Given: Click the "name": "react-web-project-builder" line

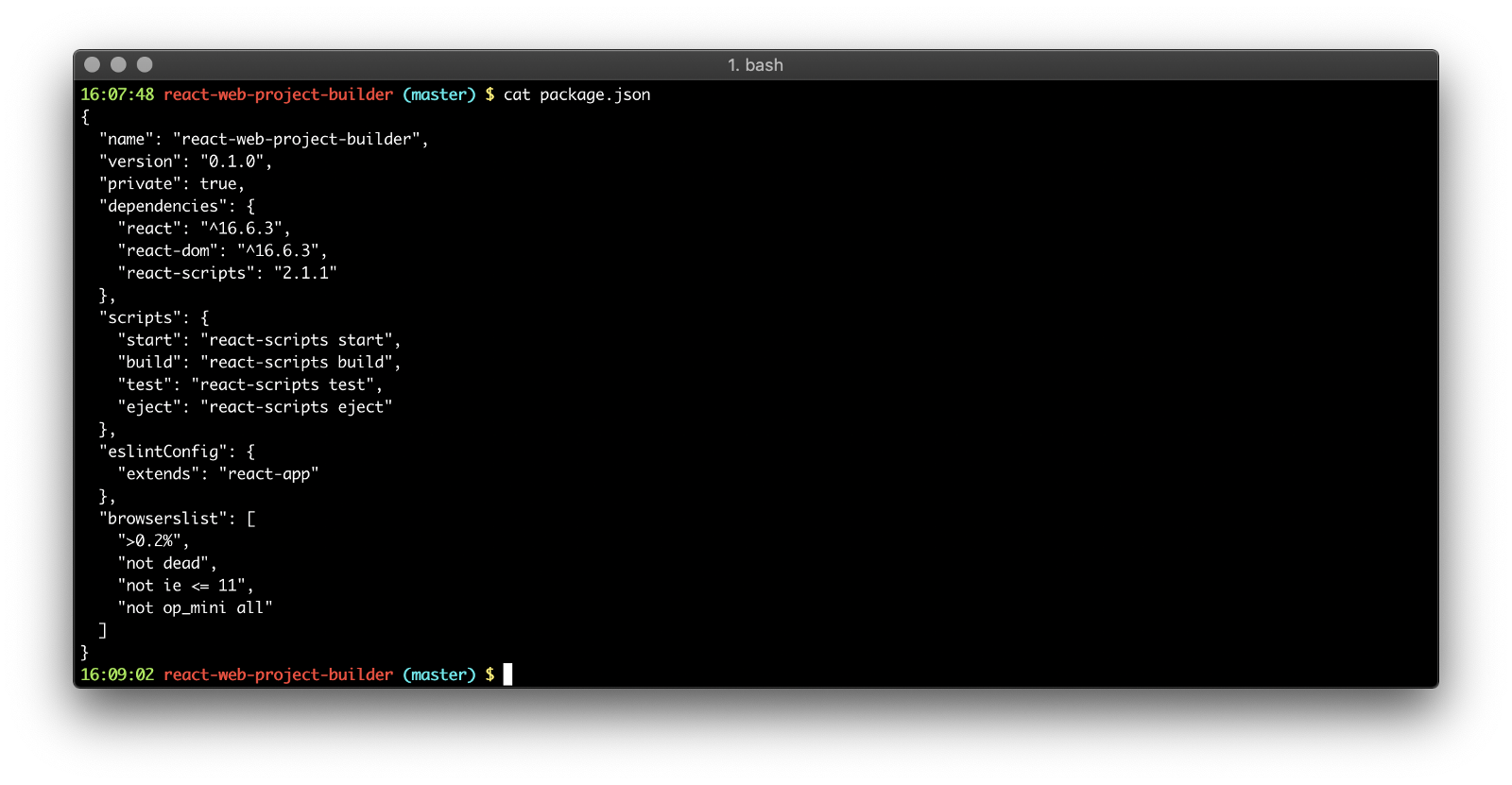Looking at the screenshot, I should coord(264,139).
